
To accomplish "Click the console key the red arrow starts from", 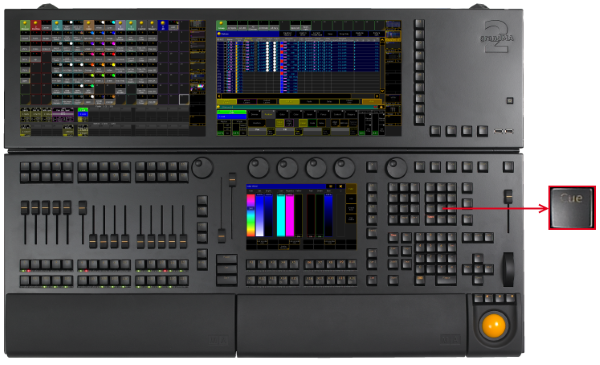I will [441, 209].
